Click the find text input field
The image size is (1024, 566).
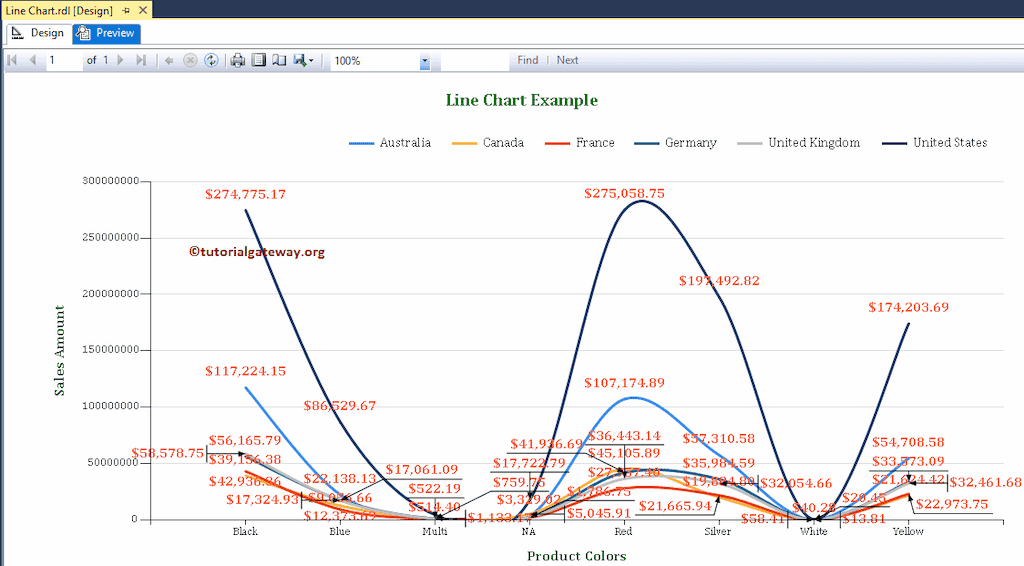point(475,61)
